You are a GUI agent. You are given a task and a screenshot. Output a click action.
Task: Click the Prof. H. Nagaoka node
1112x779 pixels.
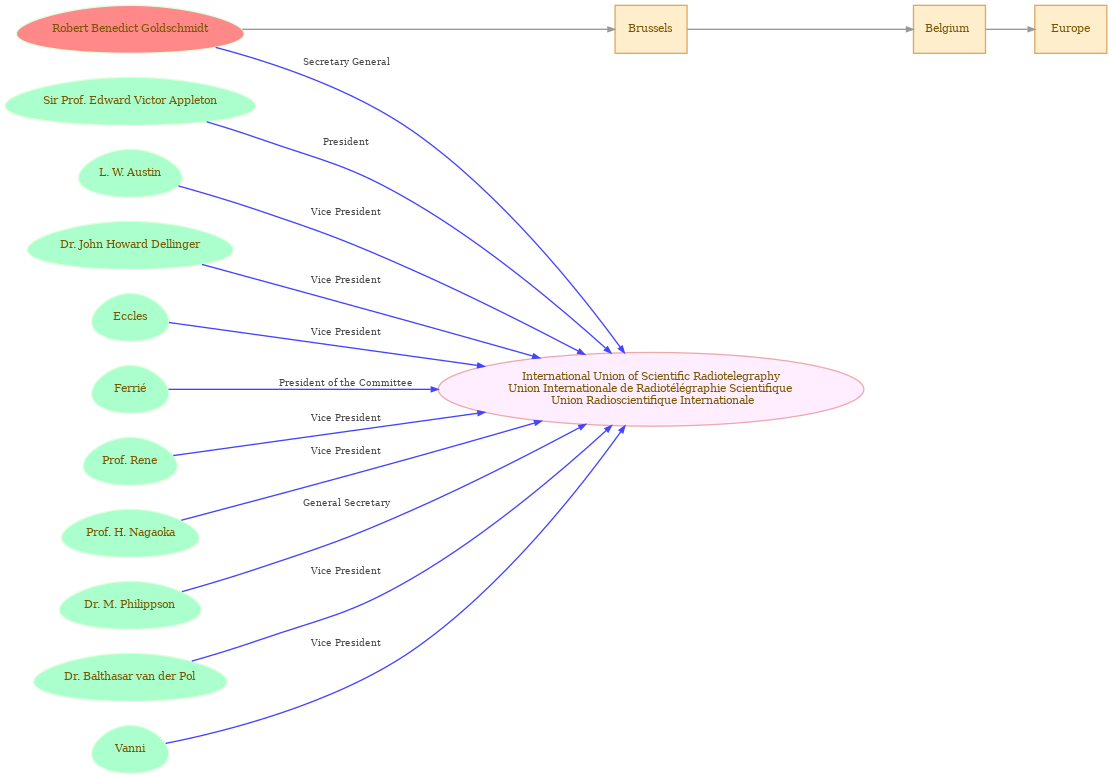(130, 534)
